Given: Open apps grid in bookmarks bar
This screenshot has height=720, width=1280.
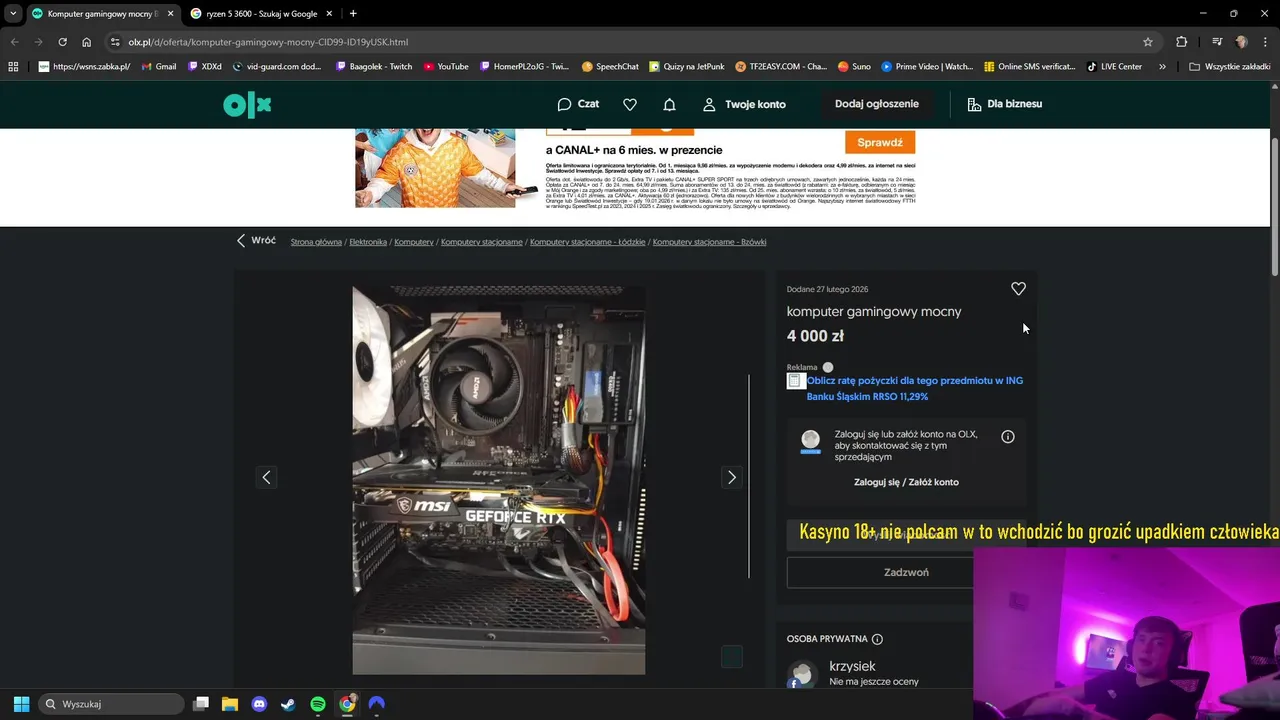Looking at the screenshot, I should [13, 67].
